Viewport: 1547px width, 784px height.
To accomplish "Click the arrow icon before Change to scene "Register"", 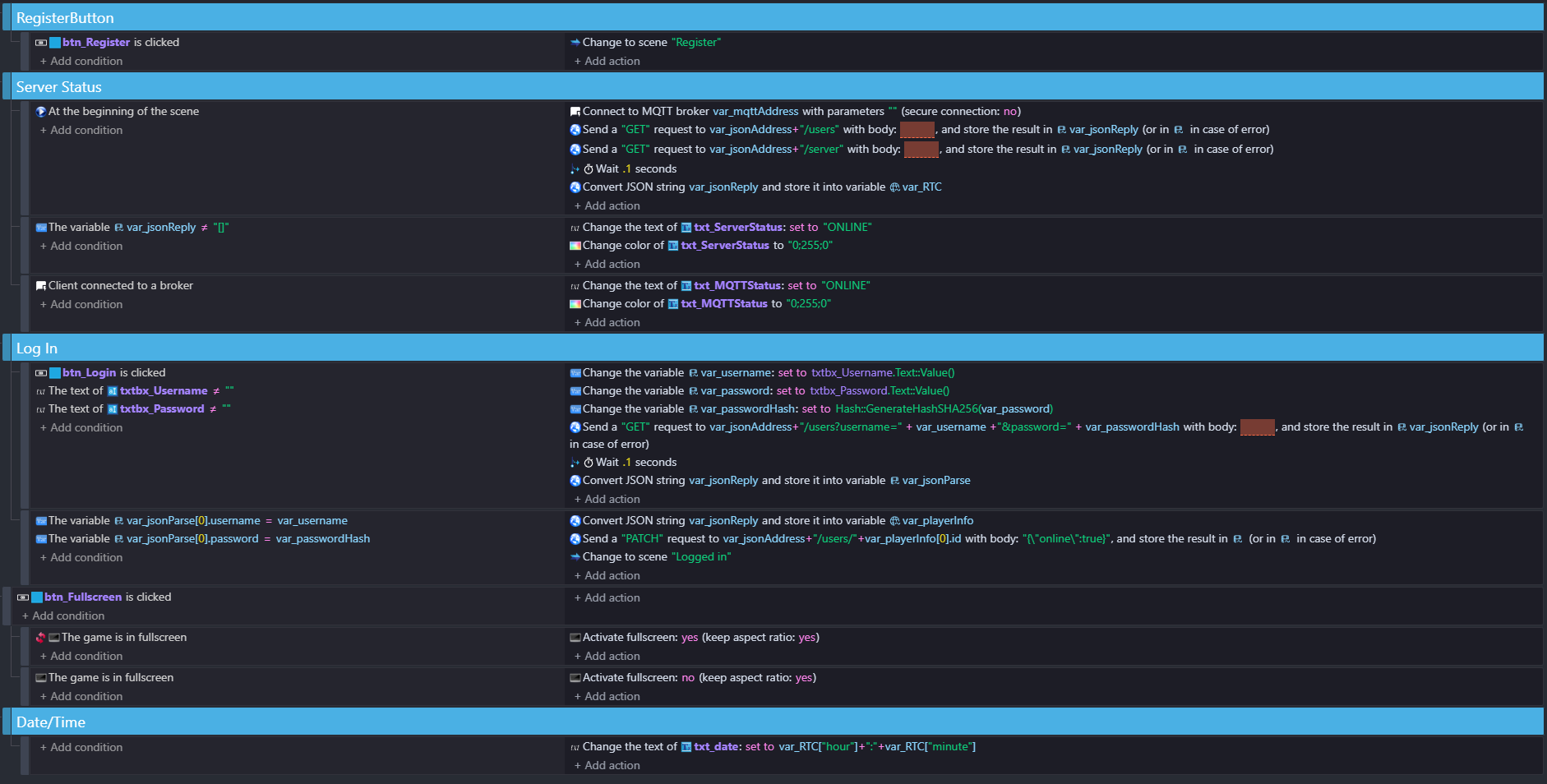I will tap(575, 43).
